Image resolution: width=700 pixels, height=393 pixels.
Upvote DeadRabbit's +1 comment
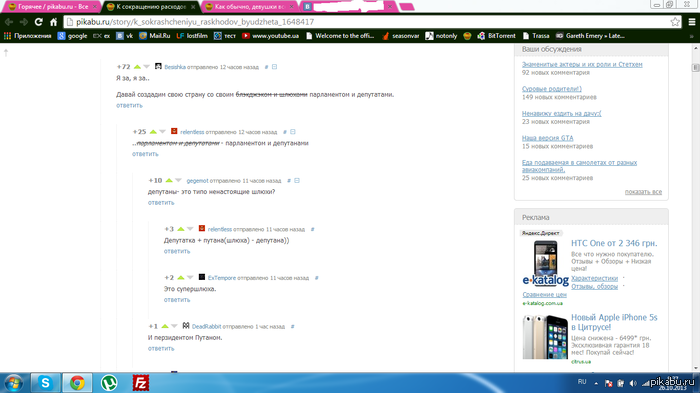point(165,326)
